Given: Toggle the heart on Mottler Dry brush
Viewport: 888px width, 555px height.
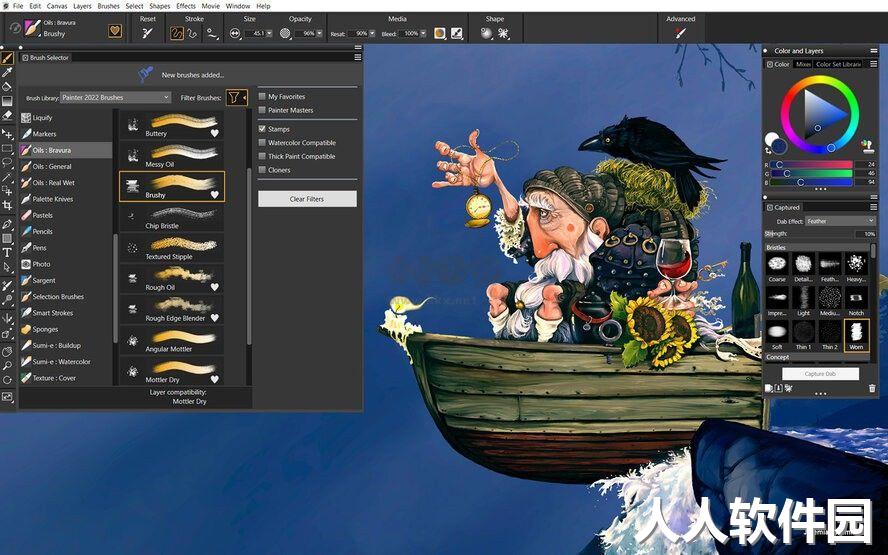Looking at the screenshot, I should point(215,379).
